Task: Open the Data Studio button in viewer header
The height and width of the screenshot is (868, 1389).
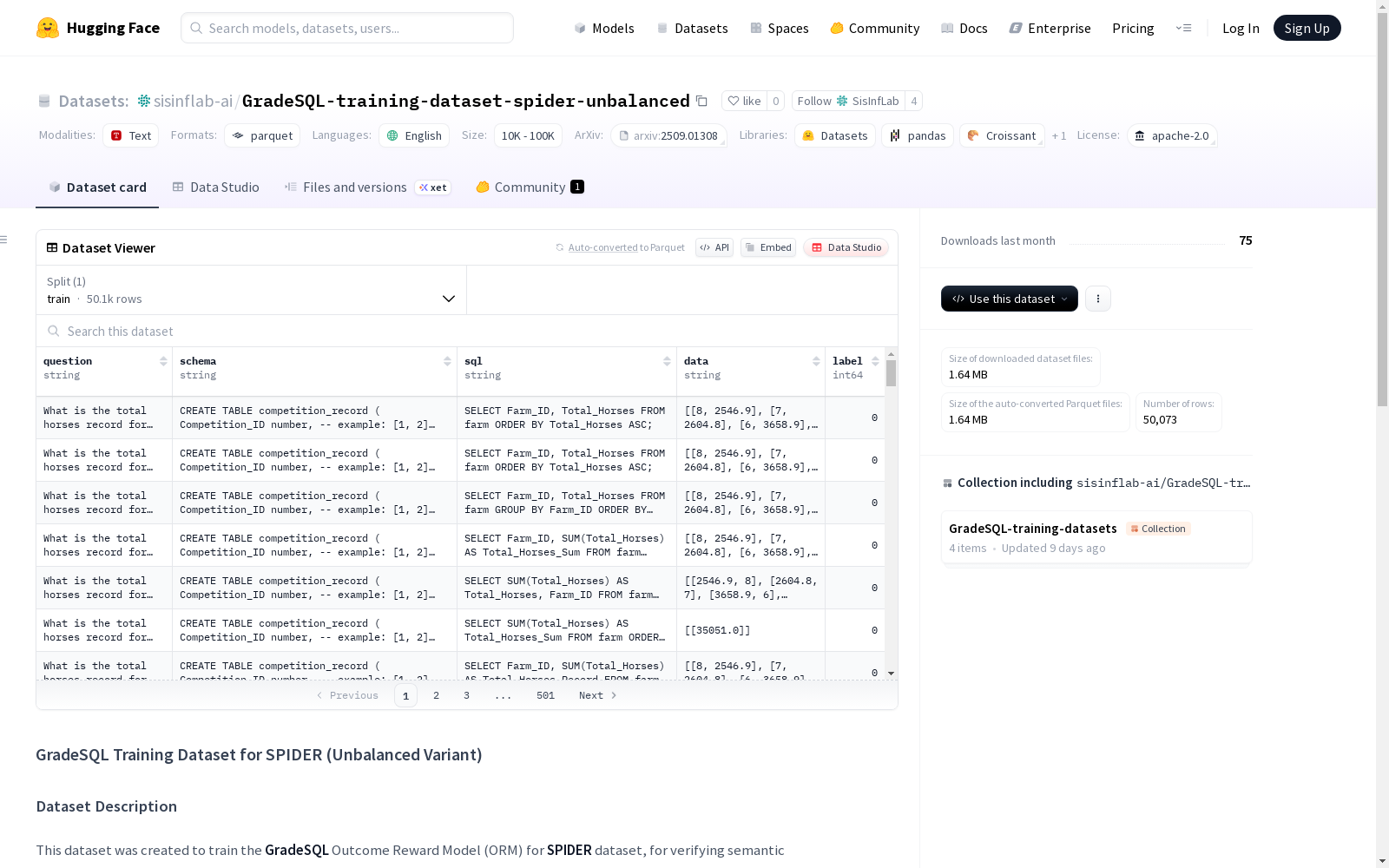Action: tap(846, 247)
